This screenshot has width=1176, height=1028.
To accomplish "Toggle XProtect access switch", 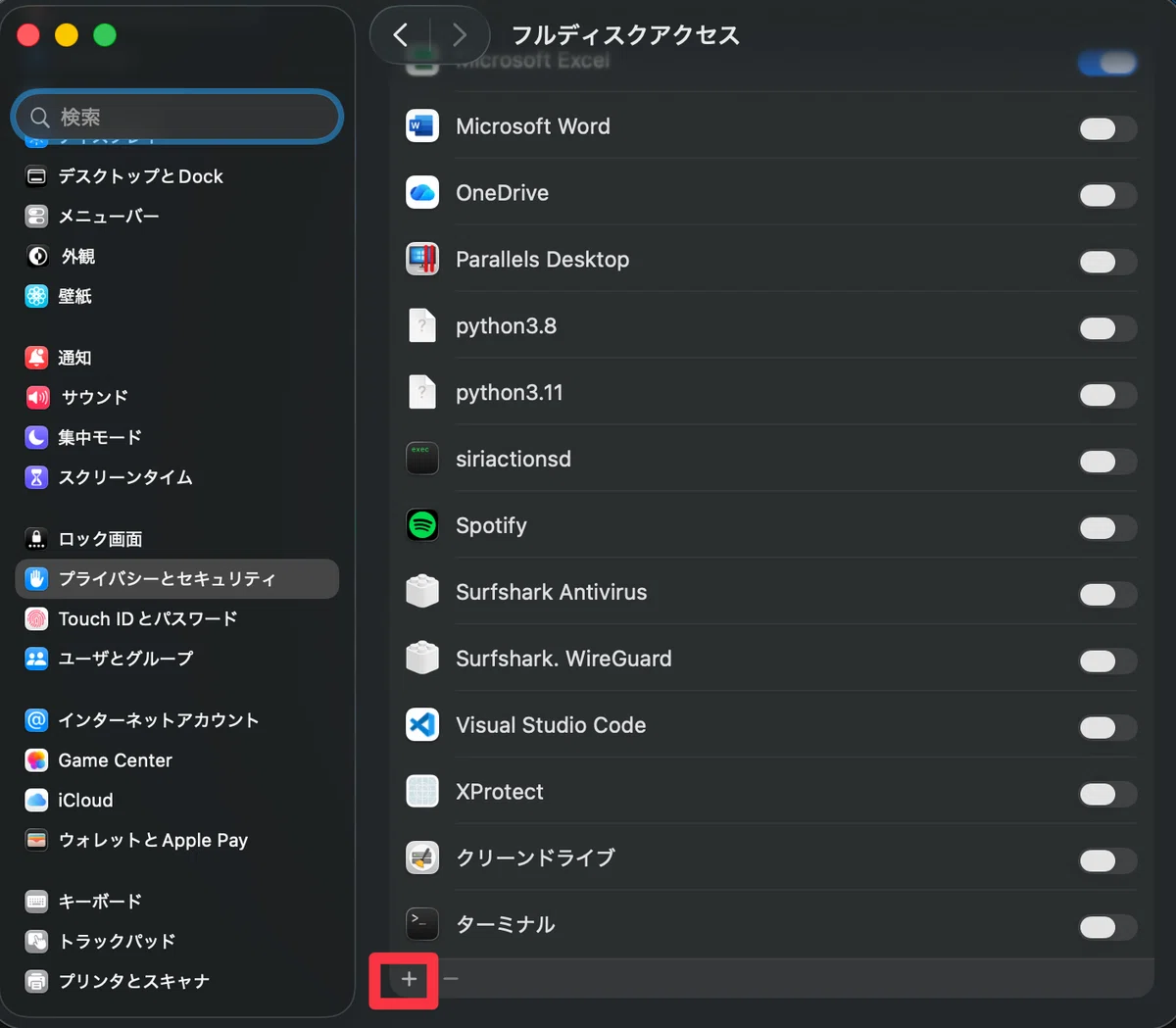I will [1107, 794].
